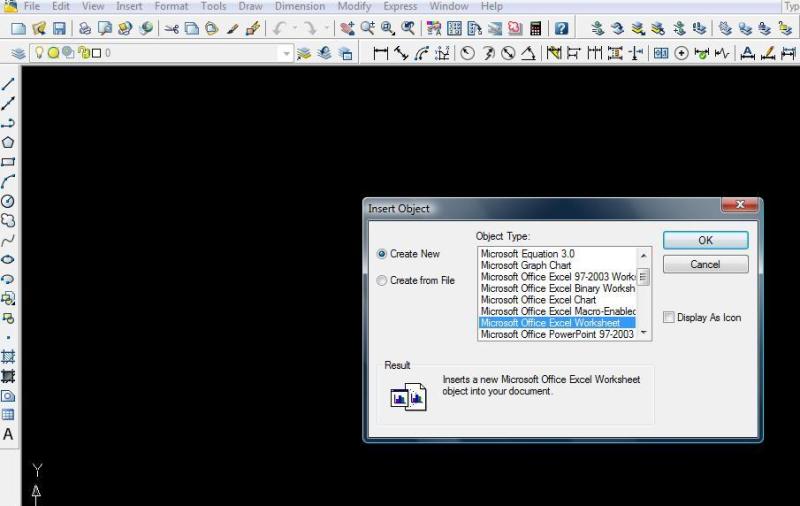Select the Linear dimension tool

click(381, 53)
